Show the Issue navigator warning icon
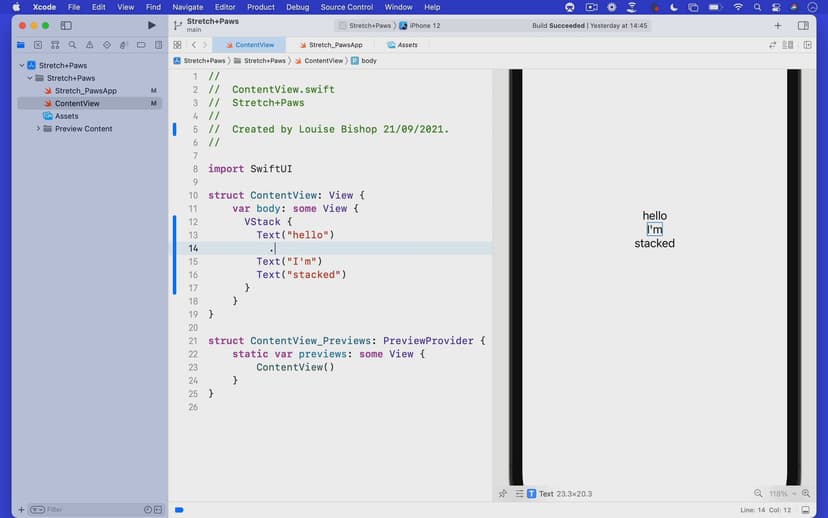The height and width of the screenshot is (518, 828). point(89,45)
